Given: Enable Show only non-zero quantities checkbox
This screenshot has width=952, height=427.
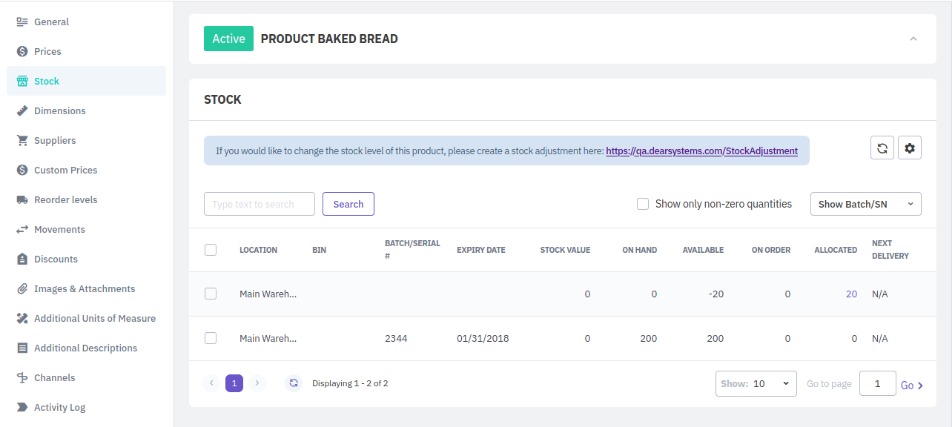Looking at the screenshot, I should click(x=643, y=204).
